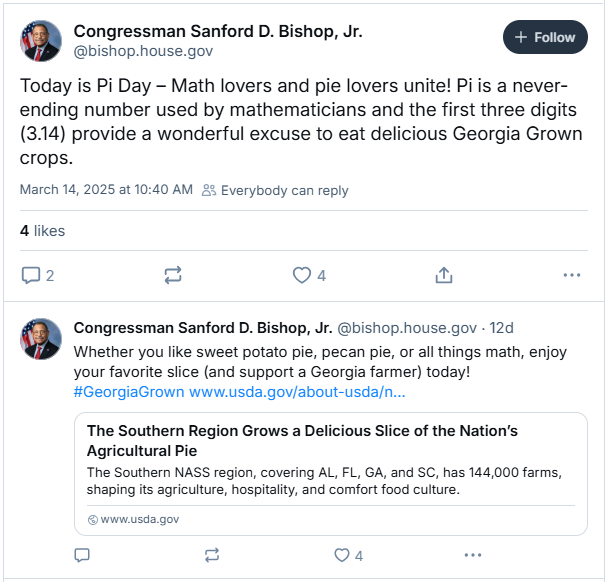
Task: Open more options on the main post
Action: tap(572, 275)
